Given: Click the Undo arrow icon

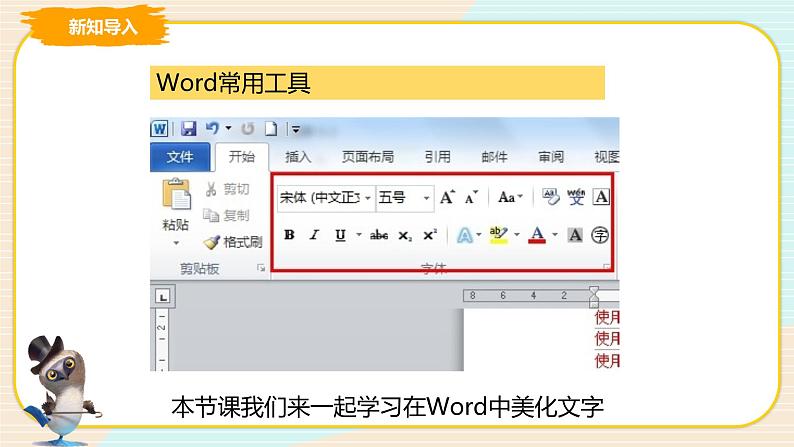Looking at the screenshot, I should click(212, 129).
